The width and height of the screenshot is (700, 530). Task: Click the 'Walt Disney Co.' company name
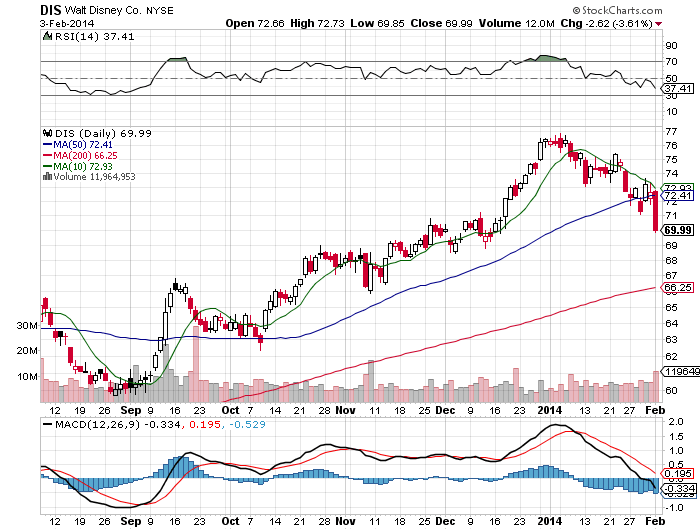pyautogui.click(x=103, y=10)
